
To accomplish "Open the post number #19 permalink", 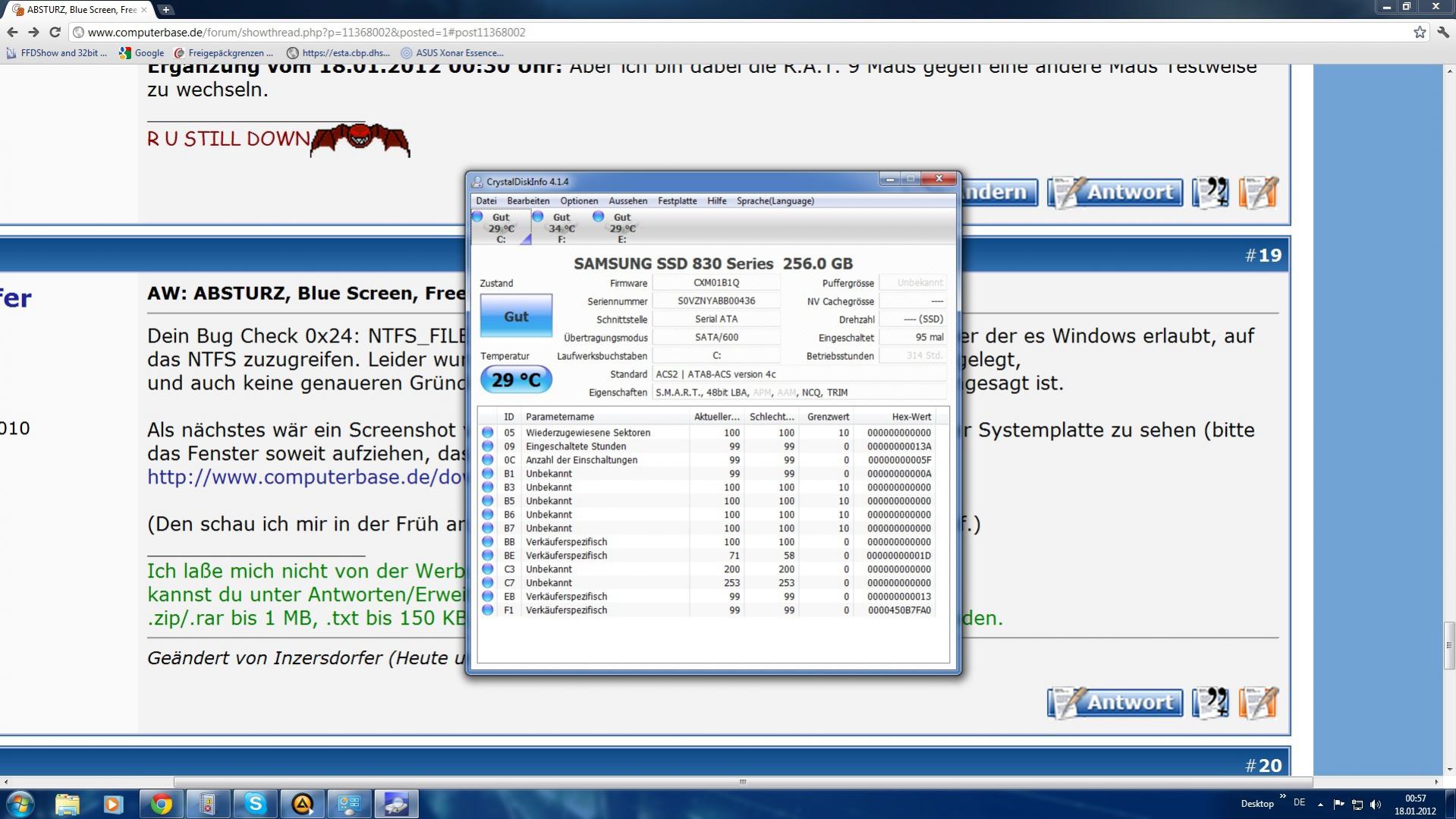I will tap(1263, 256).
